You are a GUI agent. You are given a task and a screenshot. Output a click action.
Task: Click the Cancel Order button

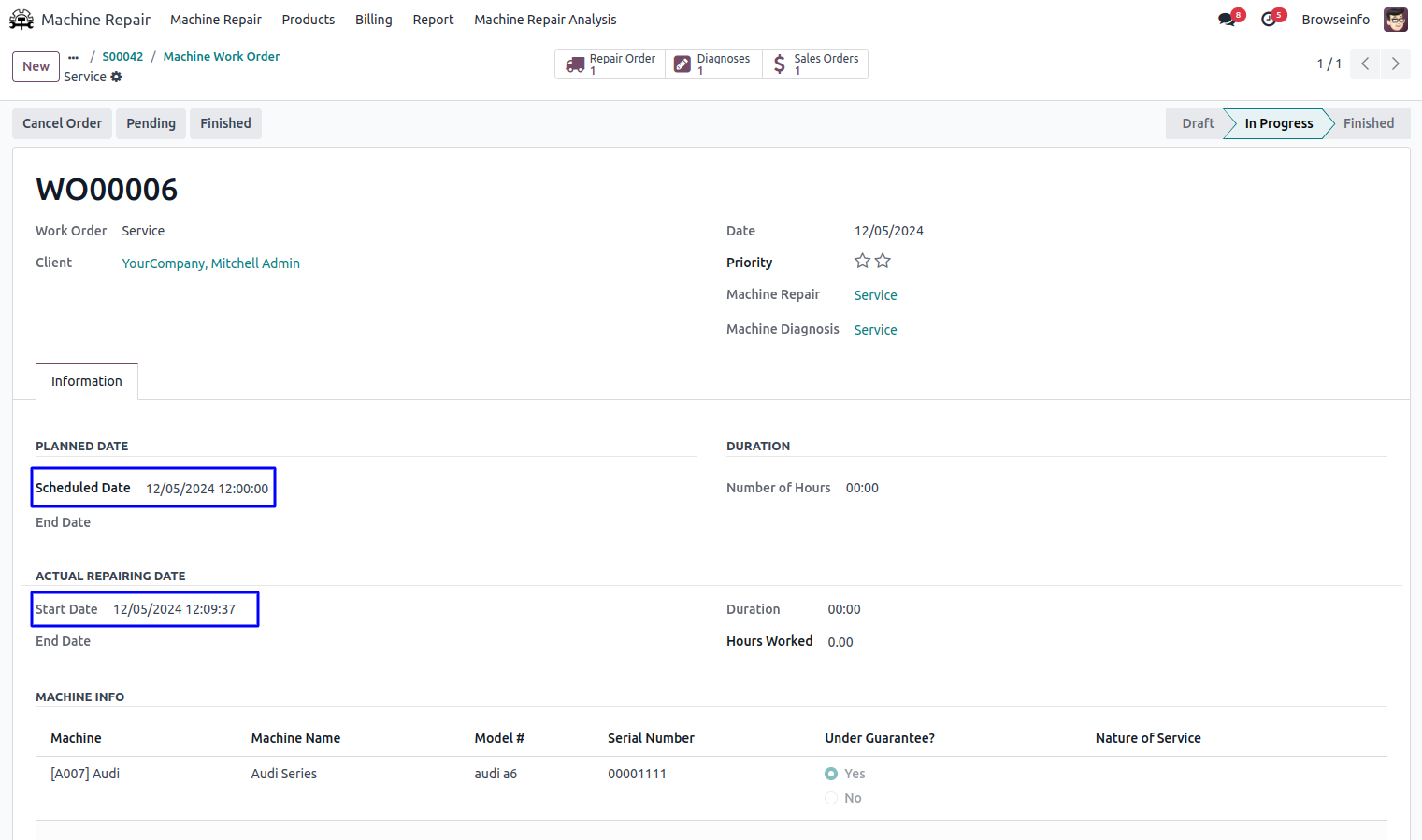62,123
